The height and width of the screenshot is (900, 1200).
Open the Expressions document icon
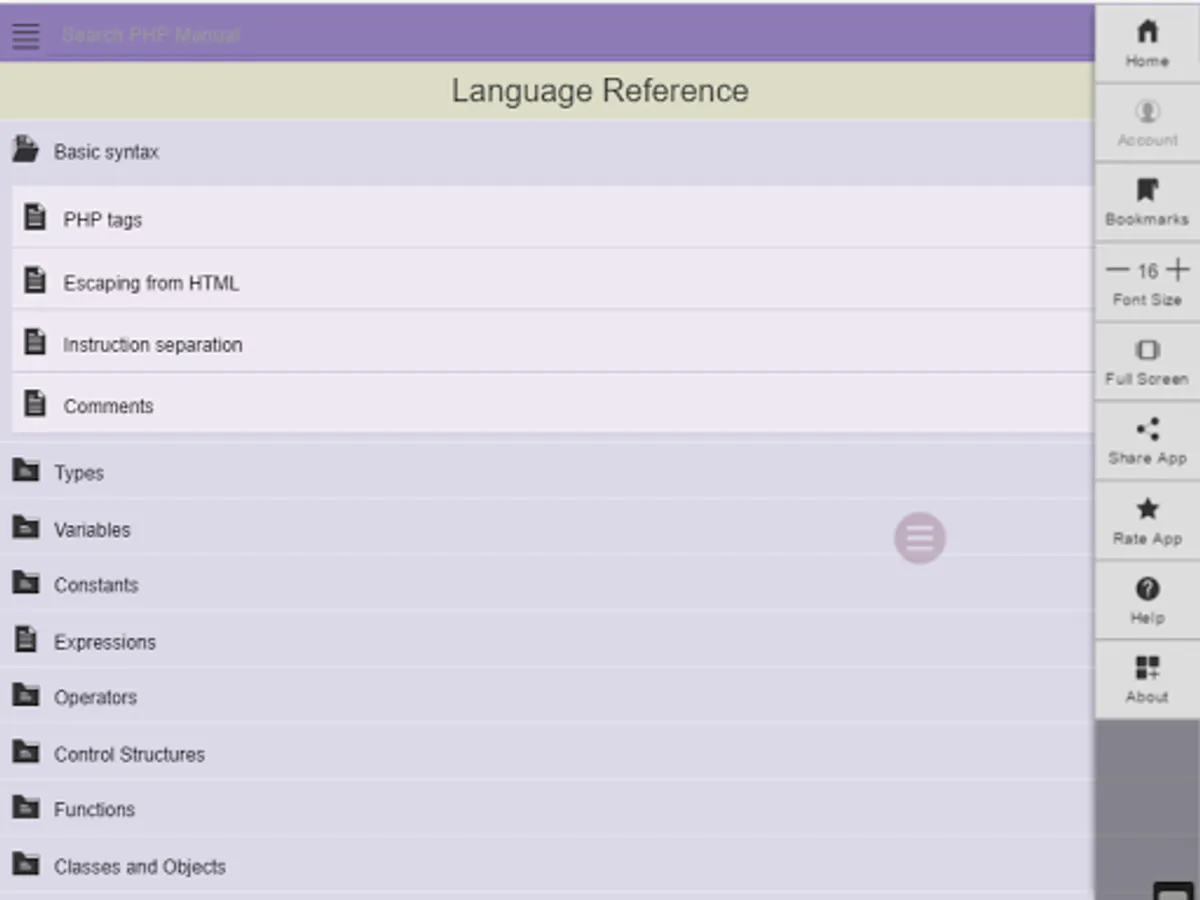(x=26, y=640)
